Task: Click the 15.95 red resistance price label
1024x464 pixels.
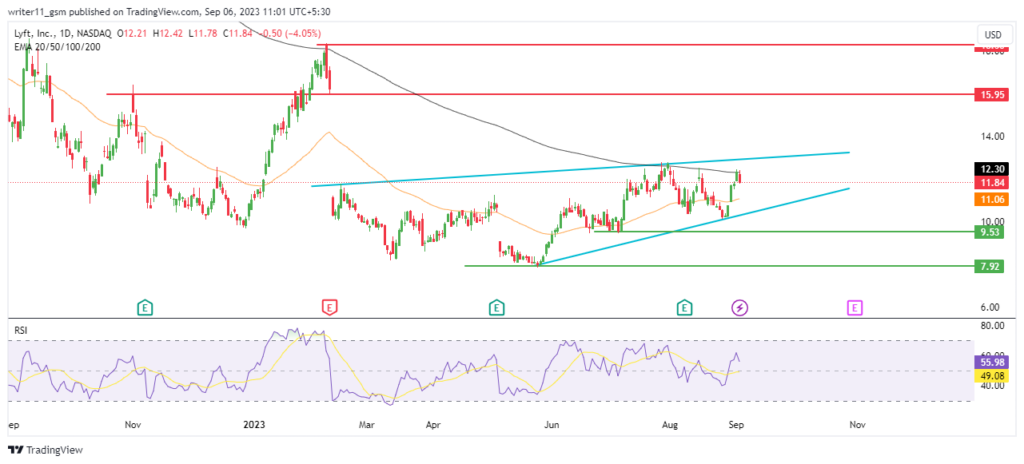Action: click(991, 95)
